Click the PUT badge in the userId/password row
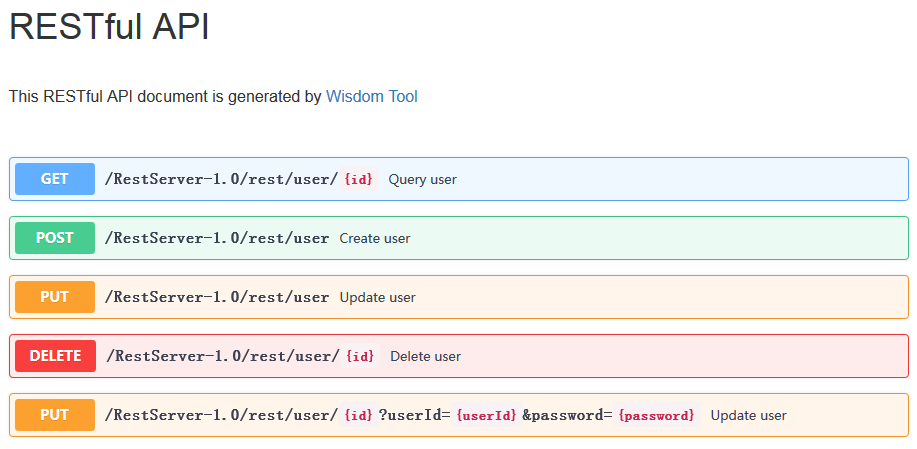 click(x=55, y=415)
